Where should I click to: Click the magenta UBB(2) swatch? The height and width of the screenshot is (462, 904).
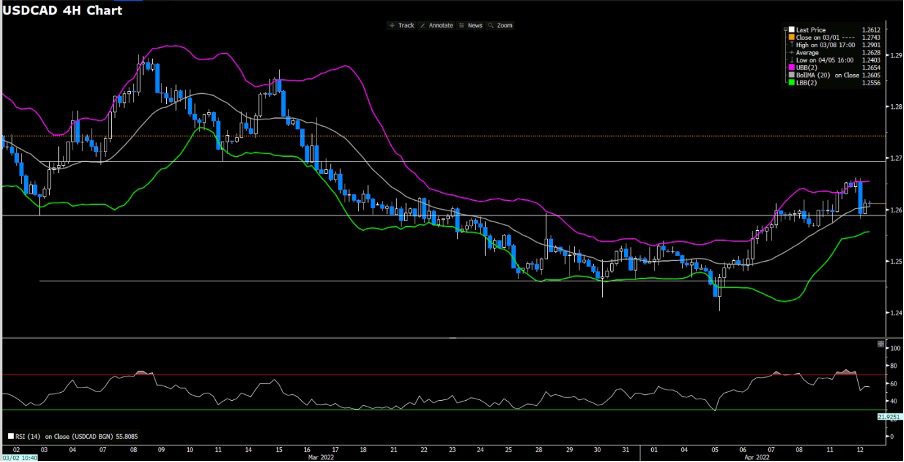(792, 68)
